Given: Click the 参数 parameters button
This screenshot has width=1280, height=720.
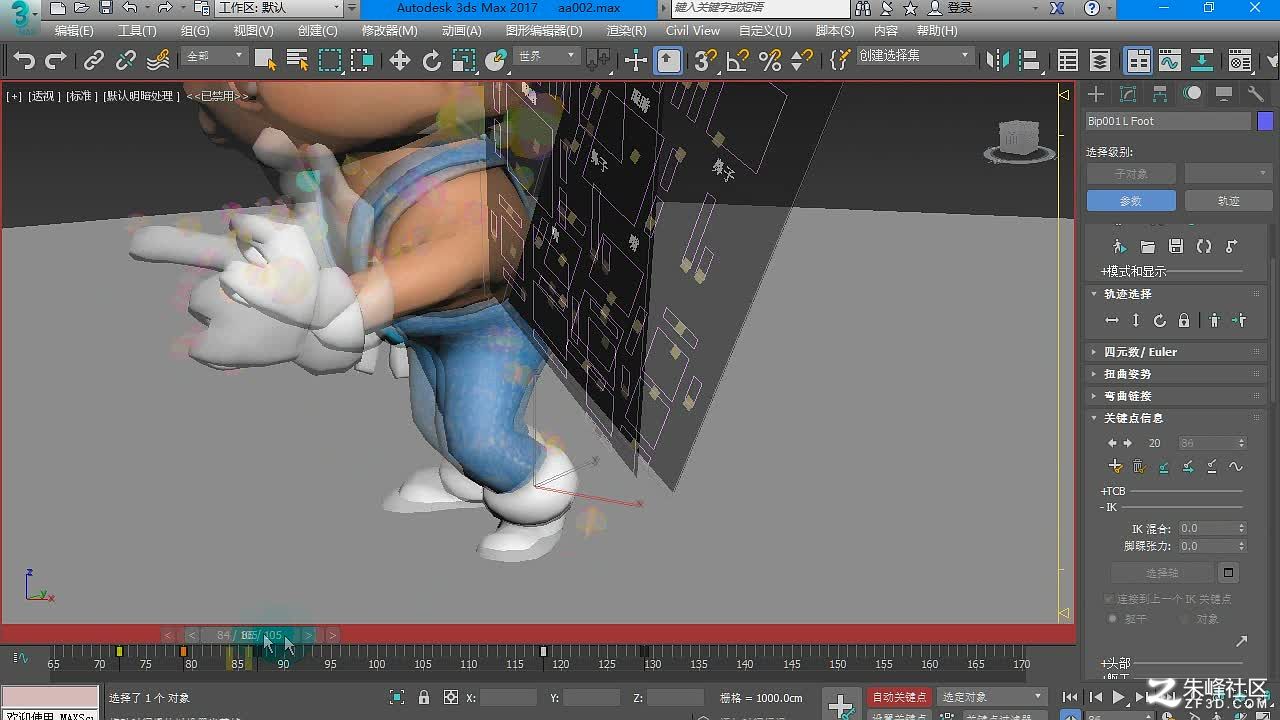Looking at the screenshot, I should [1131, 201].
